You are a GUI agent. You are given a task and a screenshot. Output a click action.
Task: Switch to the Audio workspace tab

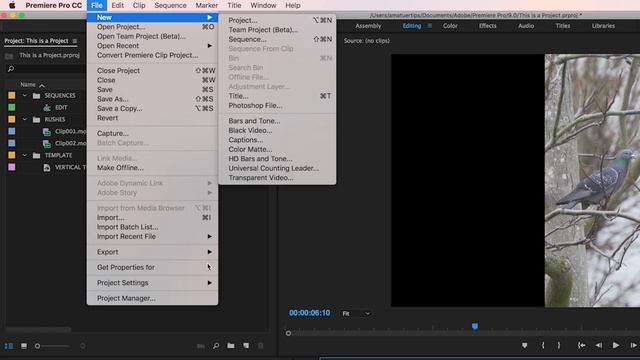[x=526, y=26]
